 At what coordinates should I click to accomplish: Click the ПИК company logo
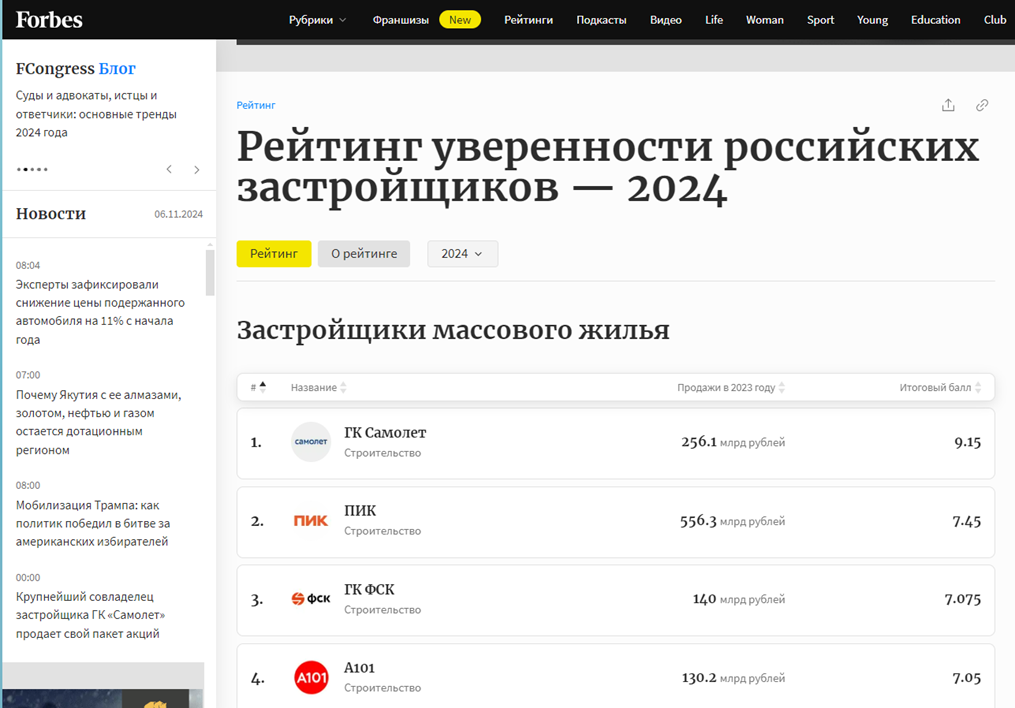click(311, 521)
